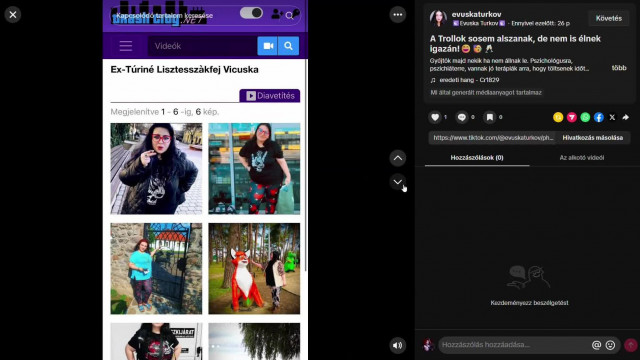Click the add-user icon in the video header
The height and width of the screenshot is (360, 640).
click(277, 14)
